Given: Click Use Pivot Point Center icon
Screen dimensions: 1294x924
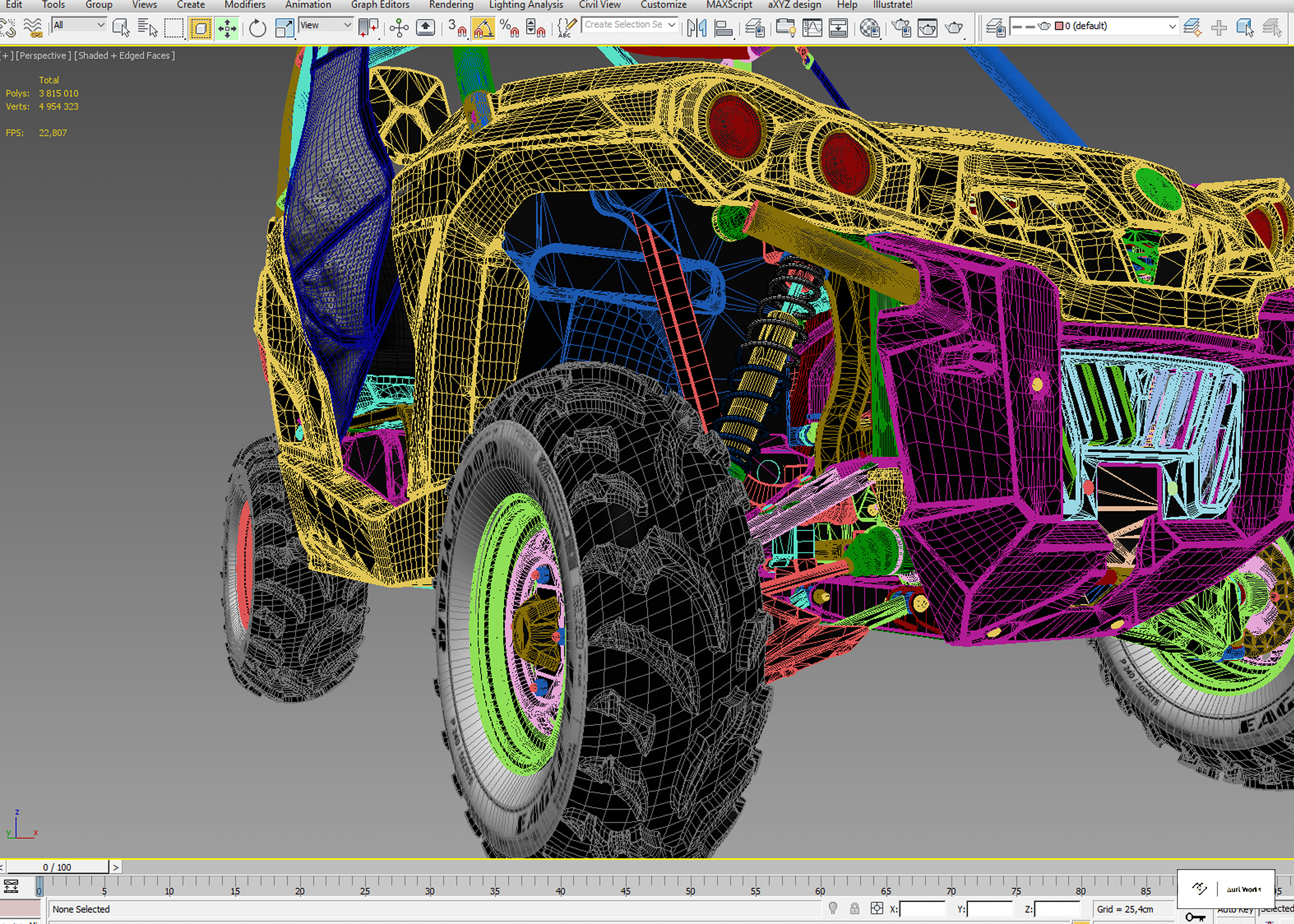Looking at the screenshot, I should [368, 27].
